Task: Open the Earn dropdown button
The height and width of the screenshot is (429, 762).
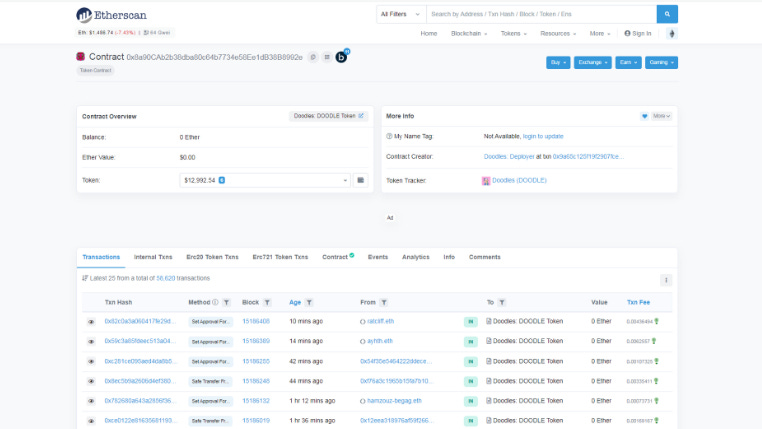Action: click(x=628, y=63)
